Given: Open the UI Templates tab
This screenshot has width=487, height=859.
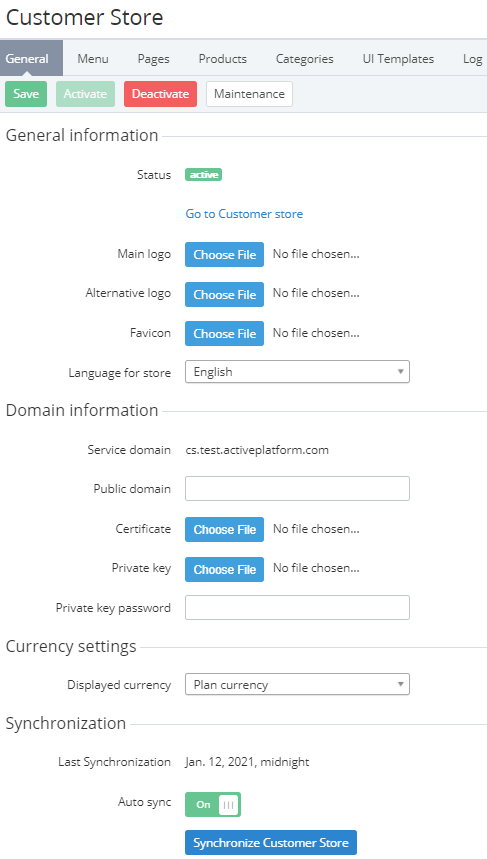Looking at the screenshot, I should (x=398, y=59).
